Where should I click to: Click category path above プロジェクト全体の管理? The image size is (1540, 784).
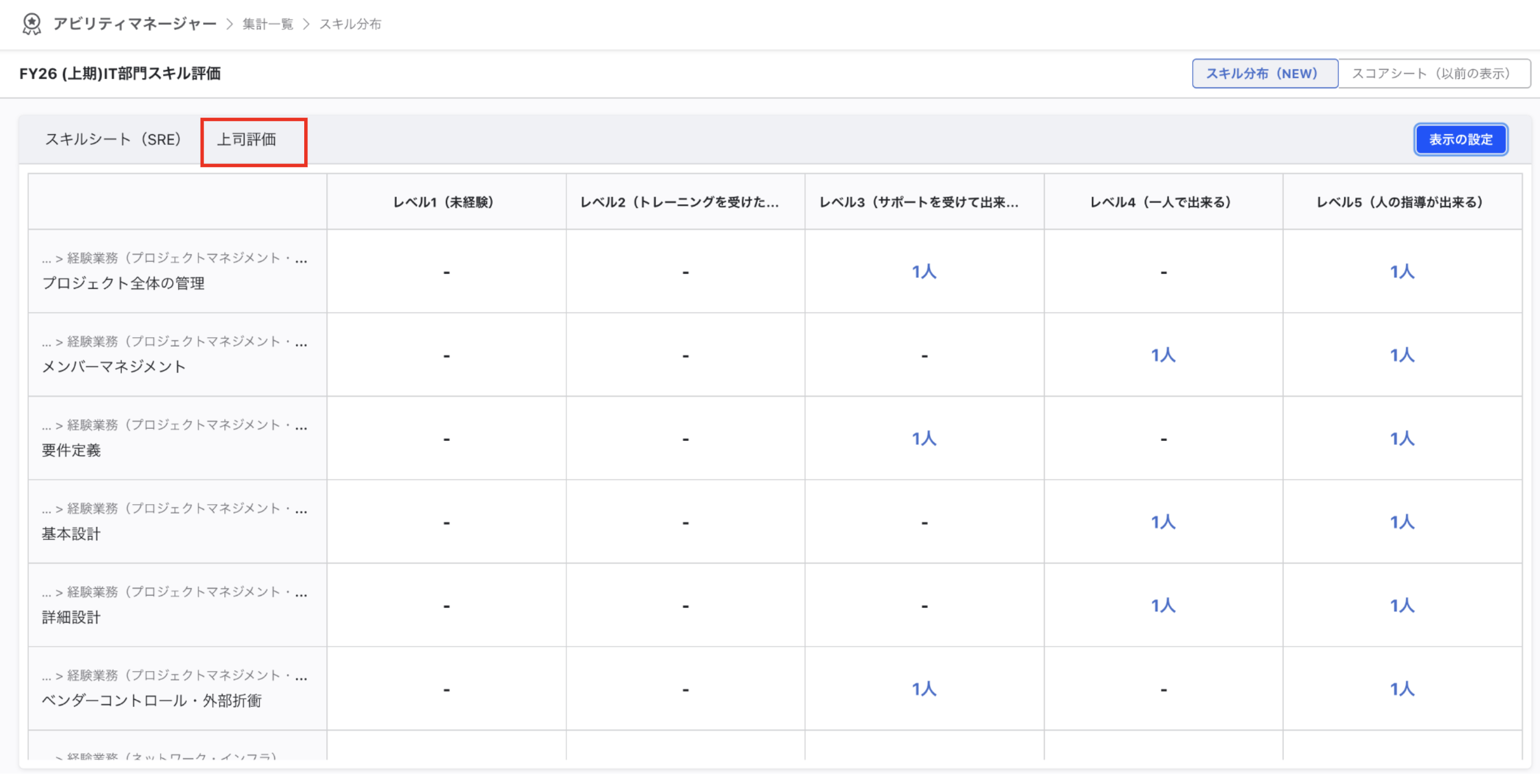(175, 259)
